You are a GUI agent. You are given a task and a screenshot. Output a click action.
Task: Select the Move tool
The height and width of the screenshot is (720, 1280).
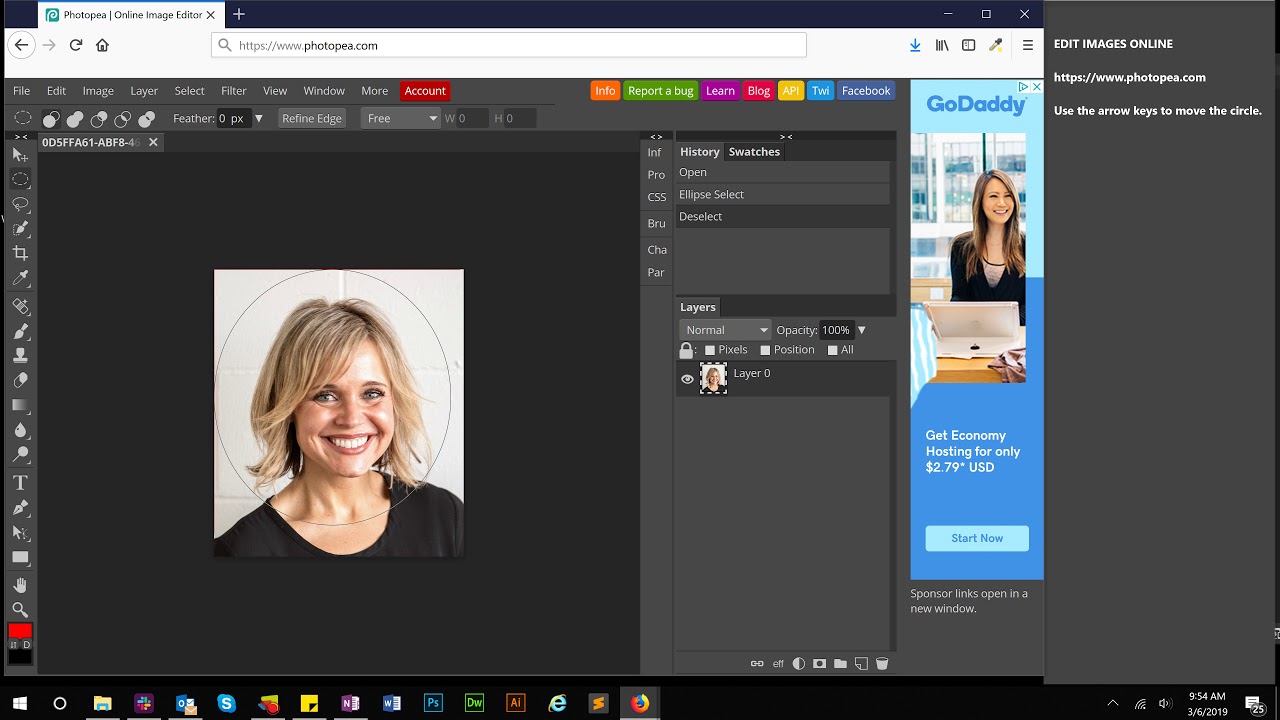click(x=20, y=155)
